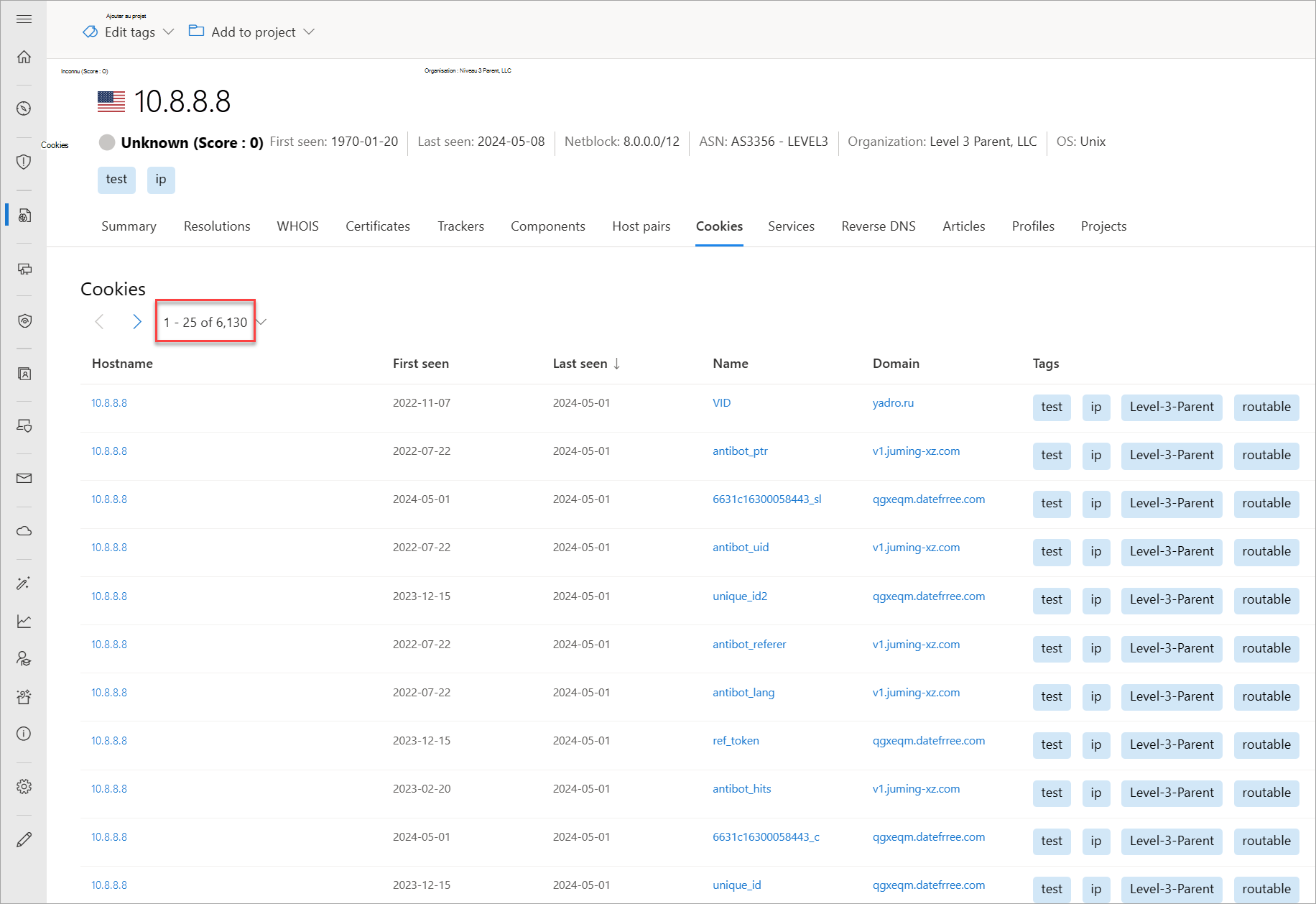Expand the Edit tags dropdown chevron
This screenshot has height=904, width=1316.
click(x=169, y=32)
